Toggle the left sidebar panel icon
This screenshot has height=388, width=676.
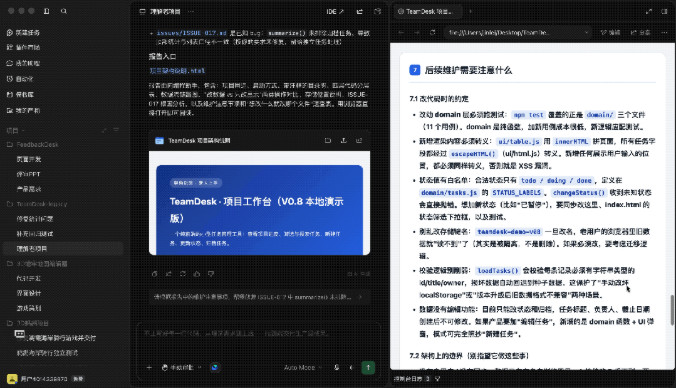[47, 11]
